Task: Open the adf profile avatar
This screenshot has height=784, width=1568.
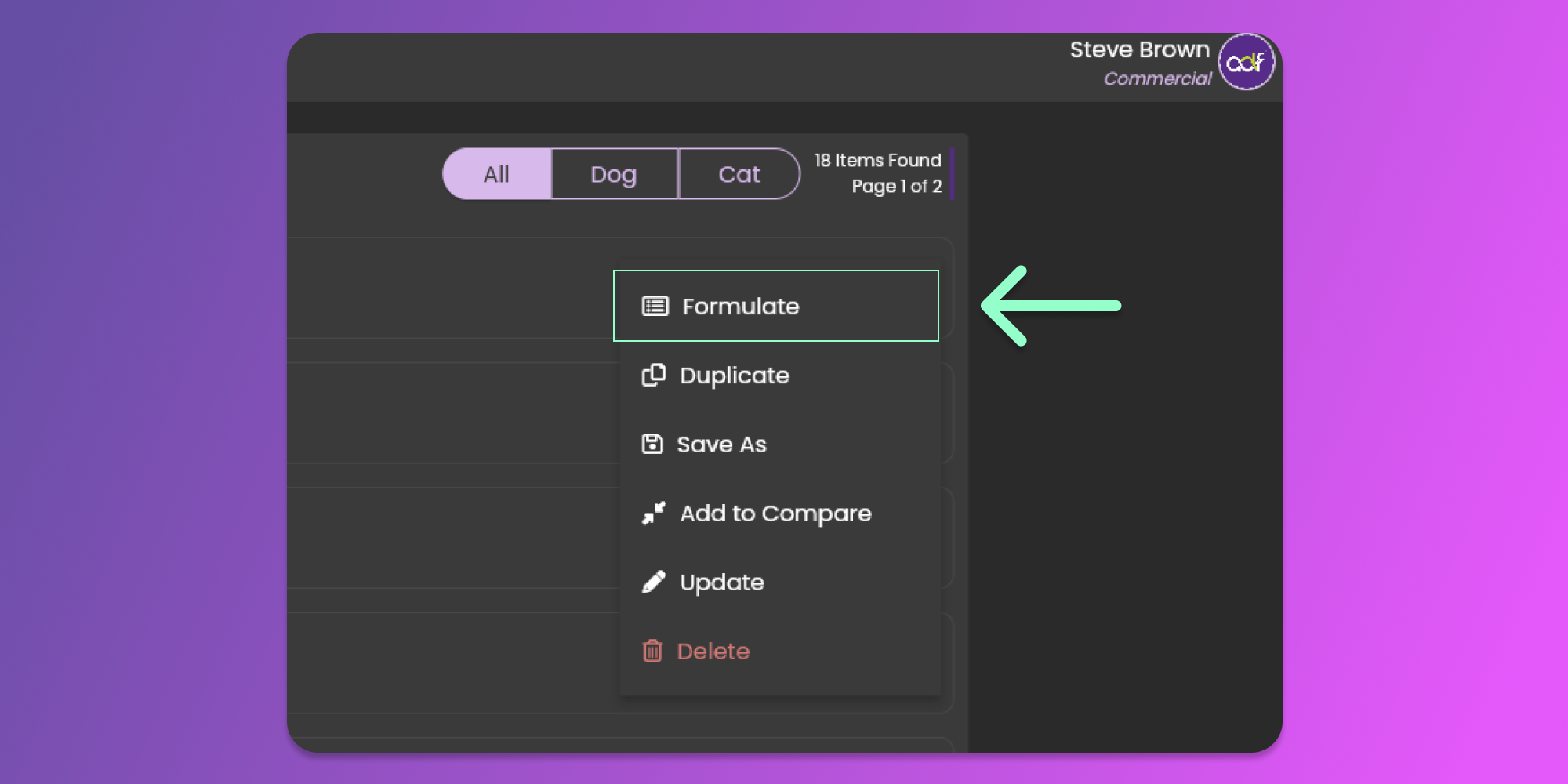Action: tap(1246, 62)
